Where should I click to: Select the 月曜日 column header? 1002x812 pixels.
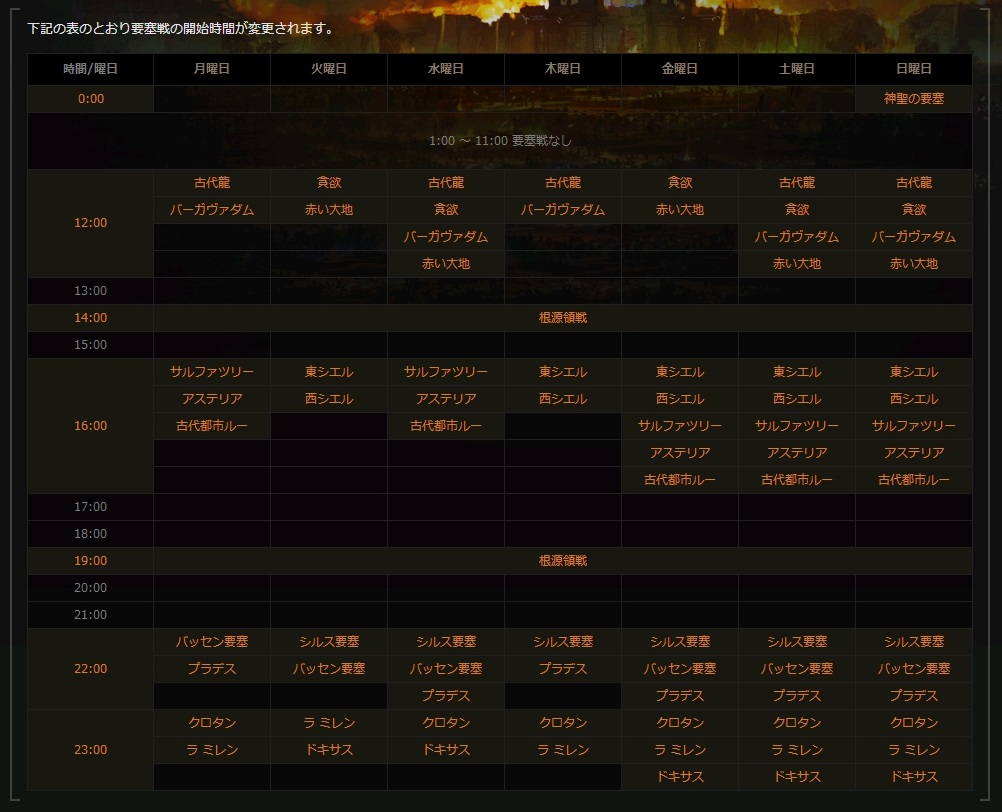point(211,69)
